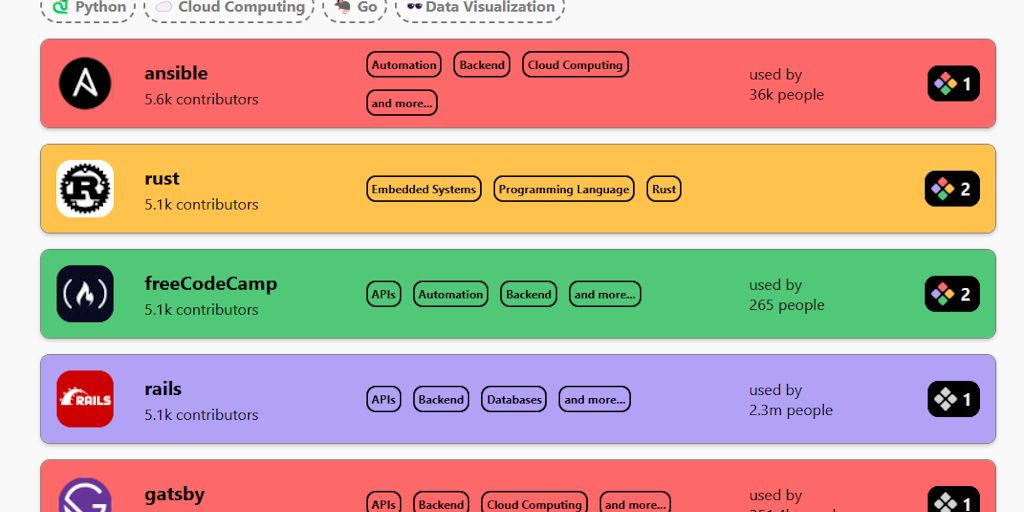Click 'used by 2.3m people' on rails
1024x512 pixels.
791,400
